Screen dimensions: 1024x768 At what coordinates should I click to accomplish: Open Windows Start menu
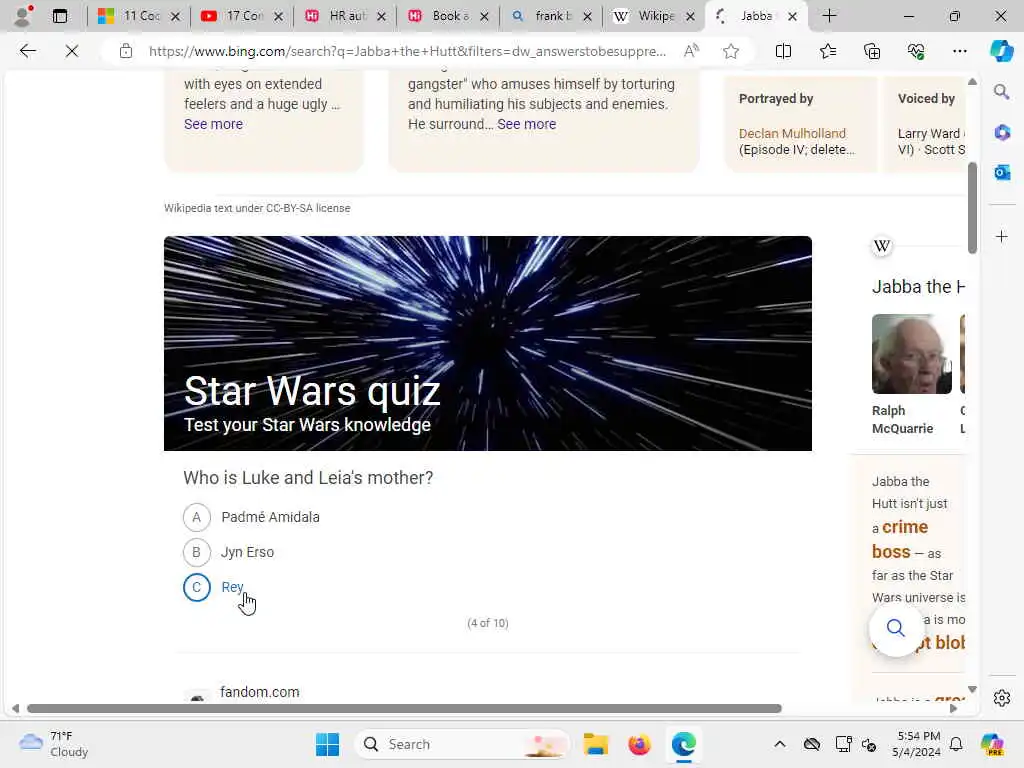(327, 744)
